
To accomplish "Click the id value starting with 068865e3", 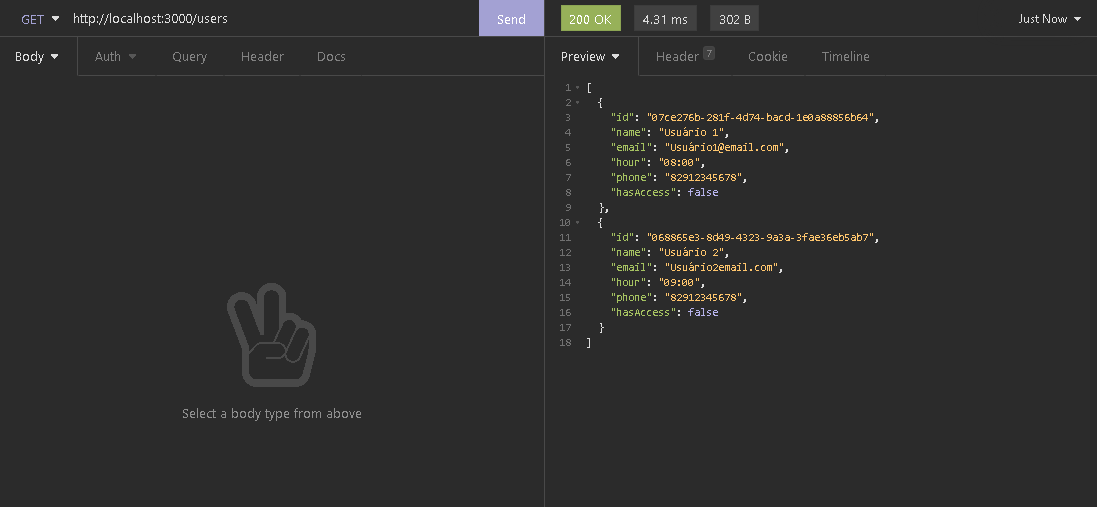I will (x=760, y=238).
